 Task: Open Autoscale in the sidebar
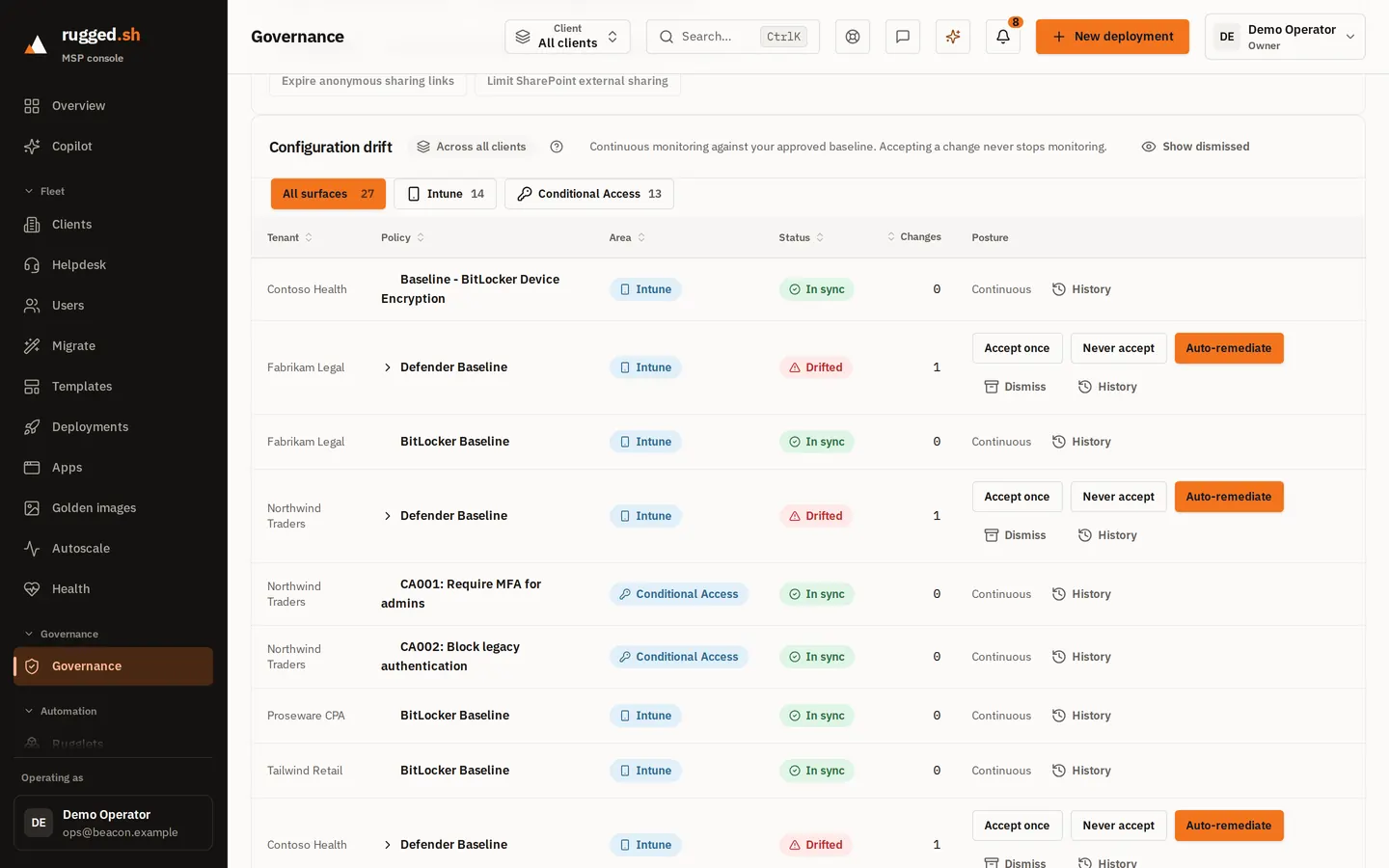pyautogui.click(x=113, y=549)
